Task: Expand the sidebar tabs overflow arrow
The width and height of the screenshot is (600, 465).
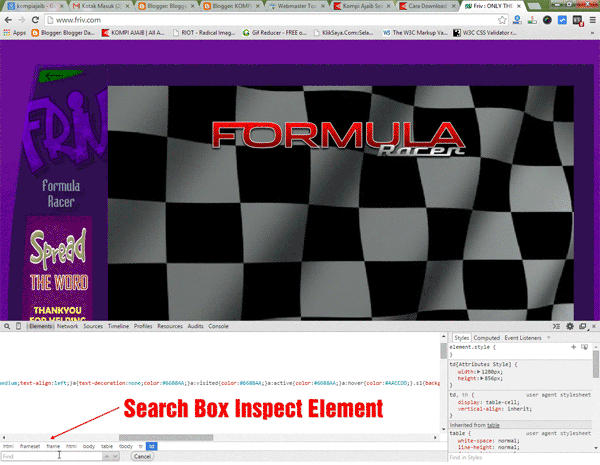Action: pos(549,338)
